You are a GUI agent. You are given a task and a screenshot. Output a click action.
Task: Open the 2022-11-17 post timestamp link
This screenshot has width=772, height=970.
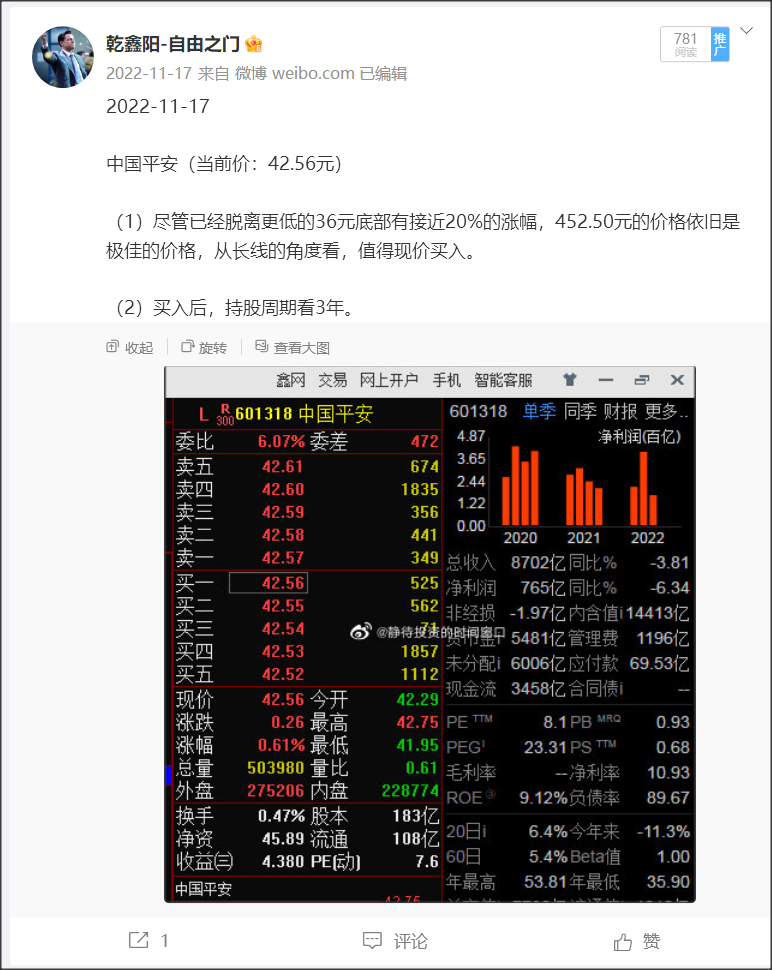(148, 74)
